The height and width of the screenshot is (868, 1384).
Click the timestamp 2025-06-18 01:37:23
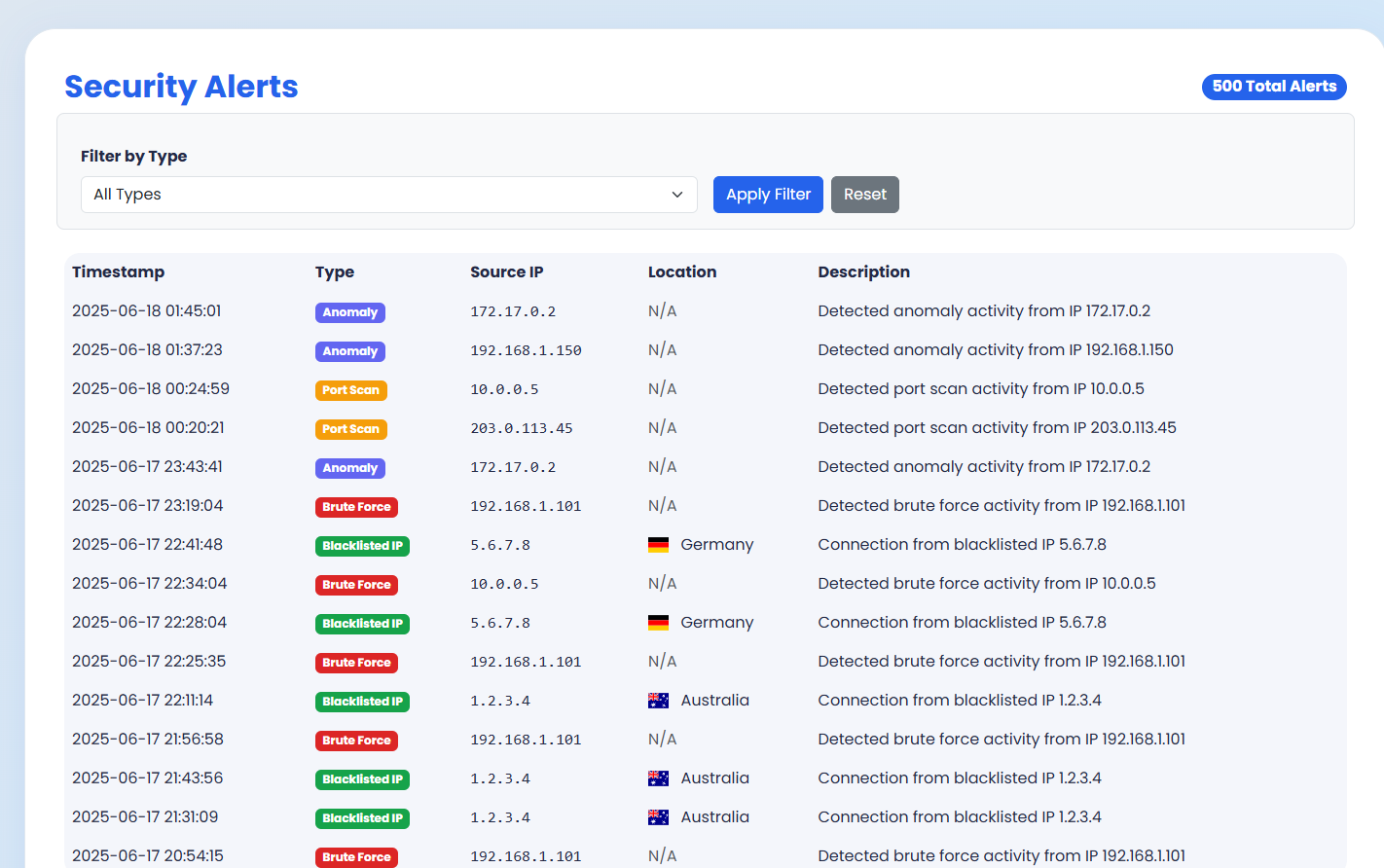(147, 350)
